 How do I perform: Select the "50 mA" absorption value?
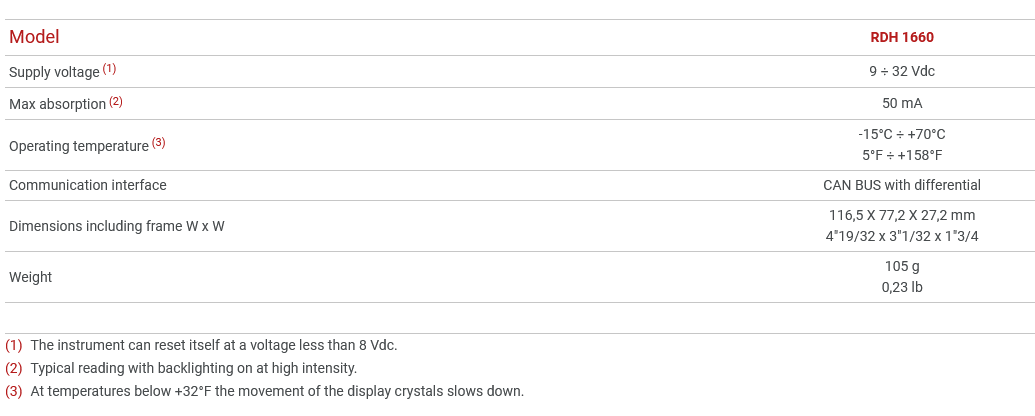pos(901,104)
